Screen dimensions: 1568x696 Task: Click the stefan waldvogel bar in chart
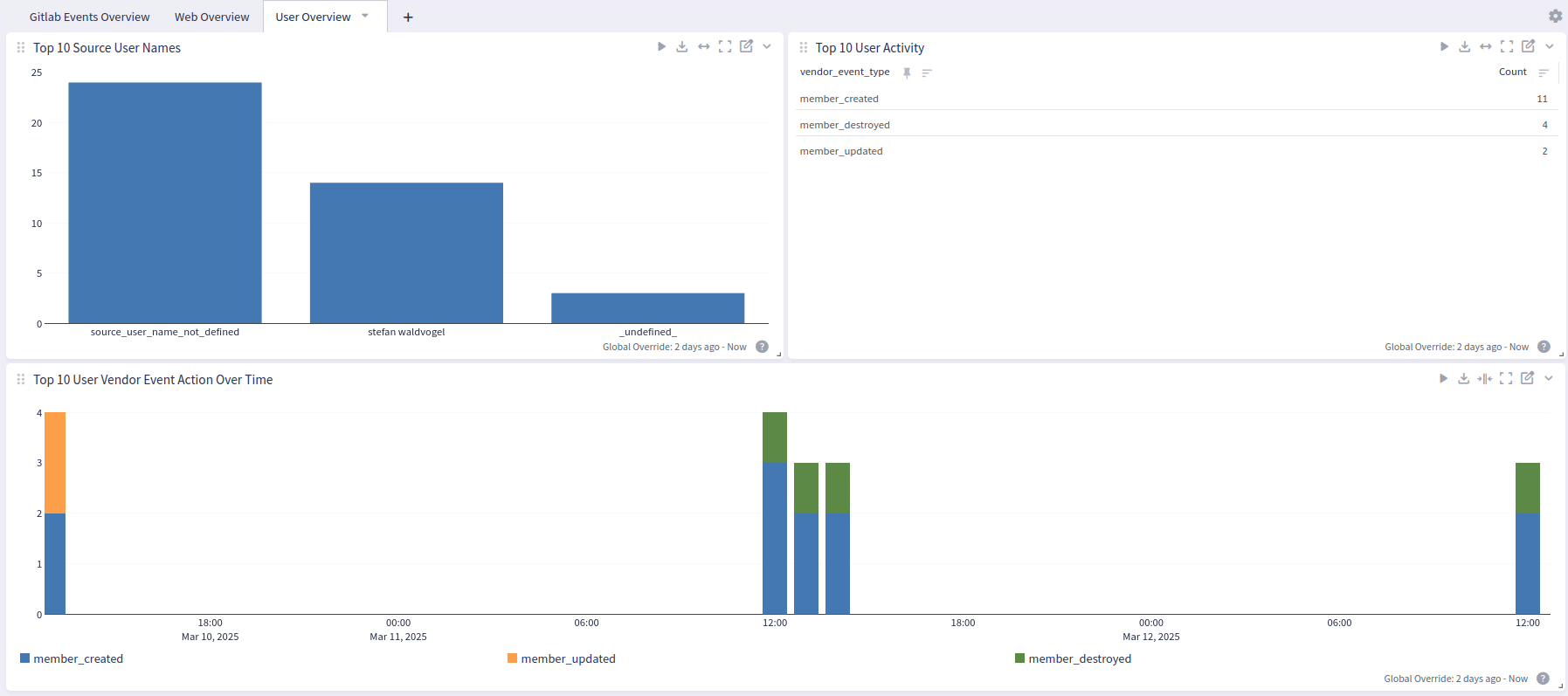[406, 253]
